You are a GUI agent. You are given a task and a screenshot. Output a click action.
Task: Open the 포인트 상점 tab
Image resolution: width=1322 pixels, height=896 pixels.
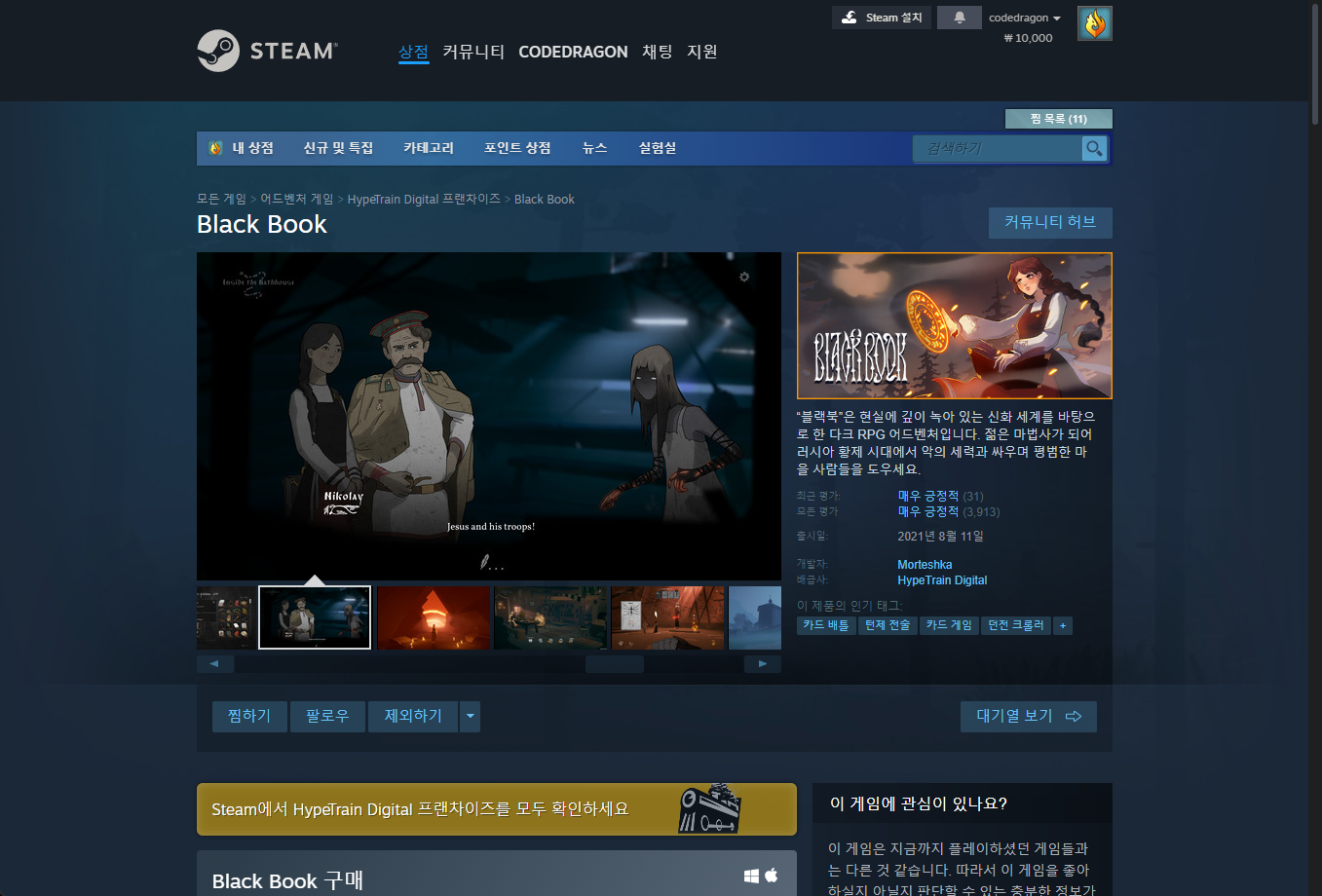tap(517, 148)
